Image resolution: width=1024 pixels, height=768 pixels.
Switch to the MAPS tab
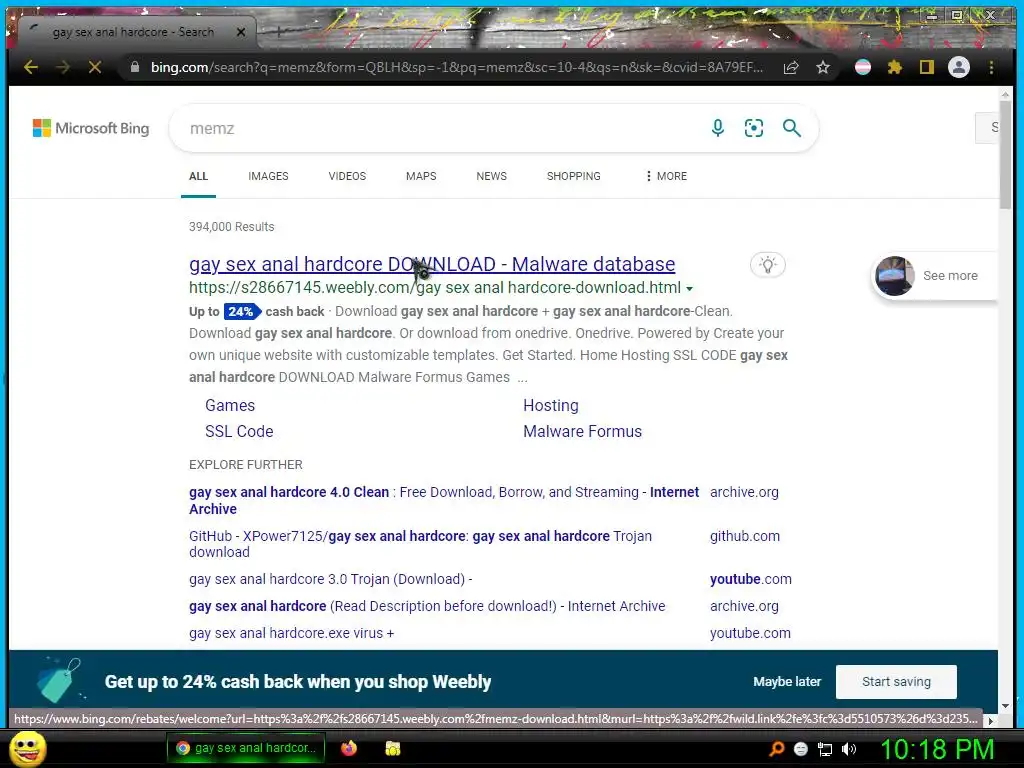click(421, 176)
